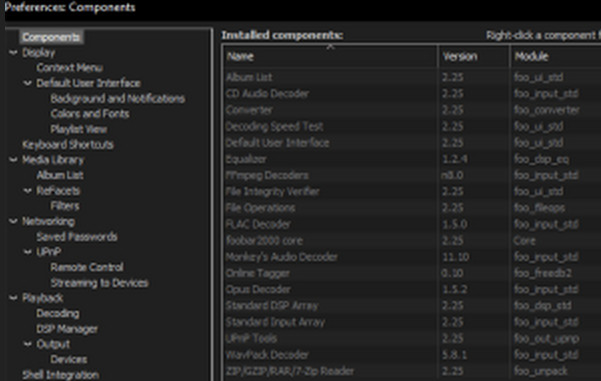Open Context Menu preferences
The width and height of the screenshot is (601, 381).
pyautogui.click(x=69, y=68)
